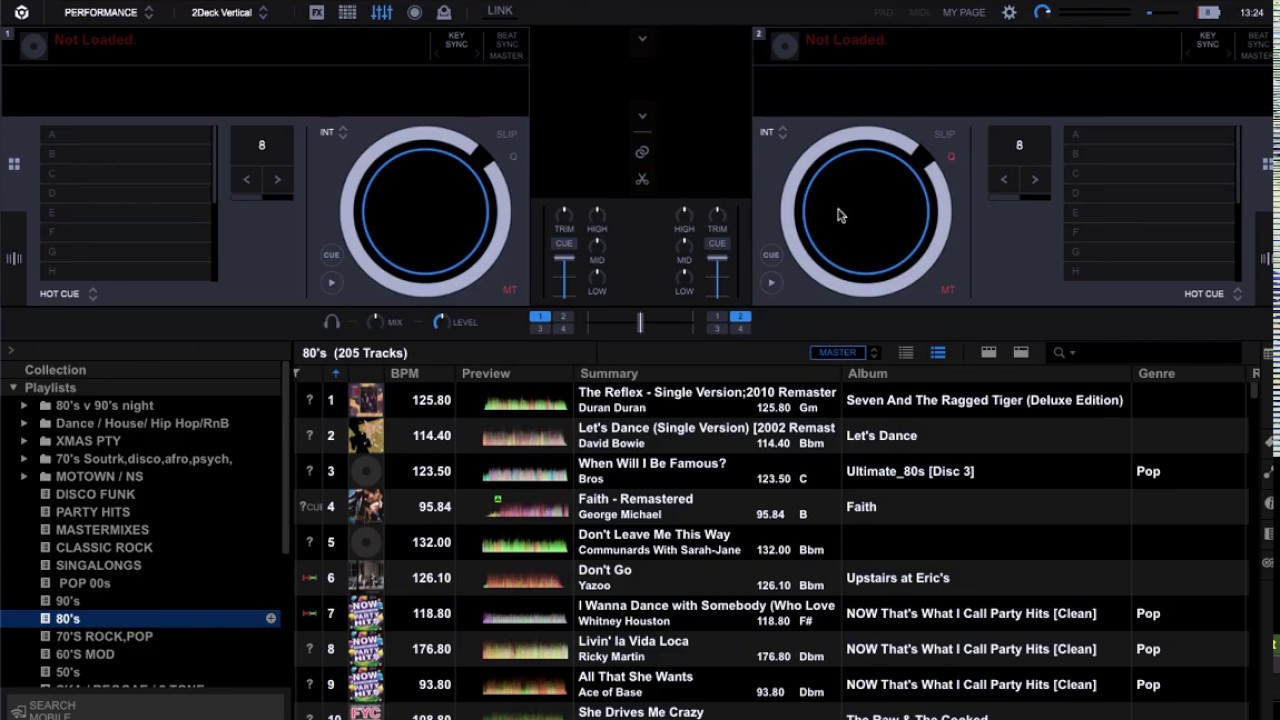Click the left deck grid icon
The width and height of the screenshot is (1280, 720).
(x=14, y=164)
